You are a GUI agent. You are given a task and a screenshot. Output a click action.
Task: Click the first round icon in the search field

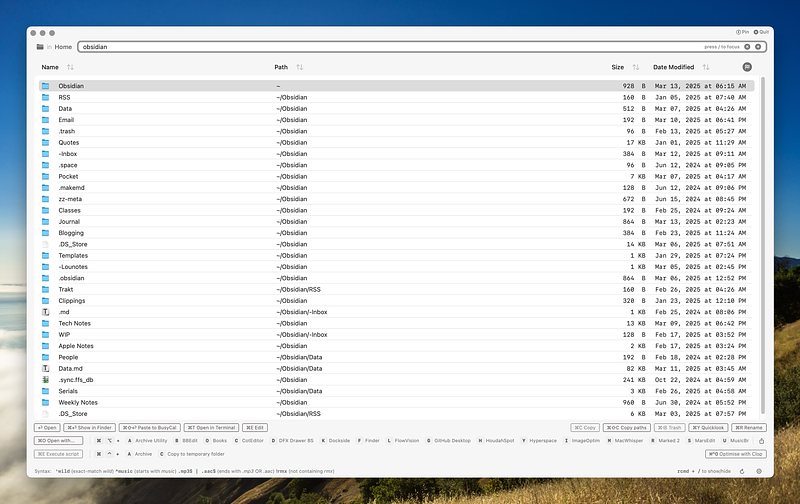[747, 47]
